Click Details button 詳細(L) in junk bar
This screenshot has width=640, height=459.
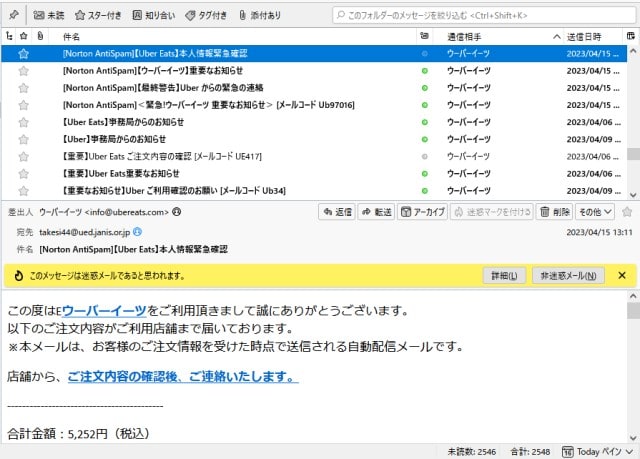504,276
